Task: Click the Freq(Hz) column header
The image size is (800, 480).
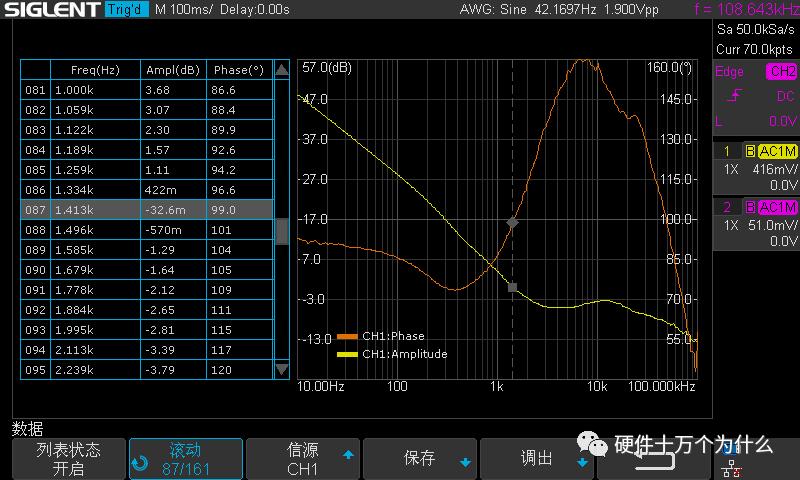Action: pos(95,70)
